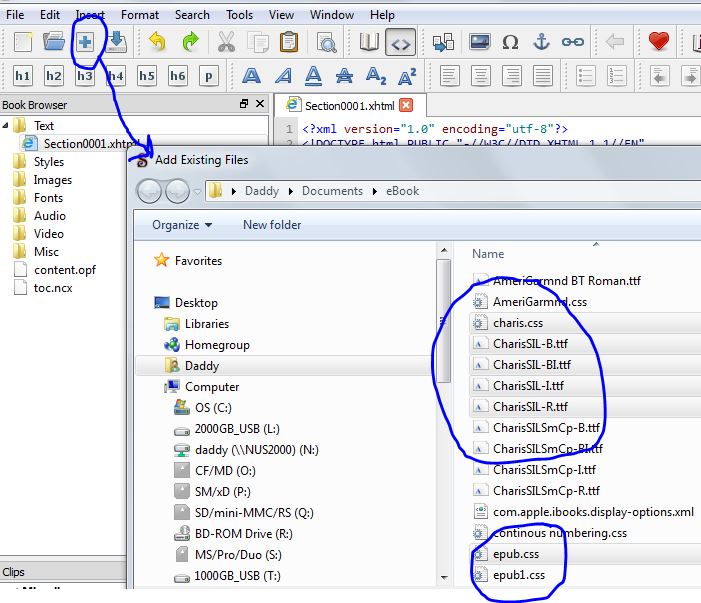Select the Styles folder in Book Browser

click(x=49, y=162)
